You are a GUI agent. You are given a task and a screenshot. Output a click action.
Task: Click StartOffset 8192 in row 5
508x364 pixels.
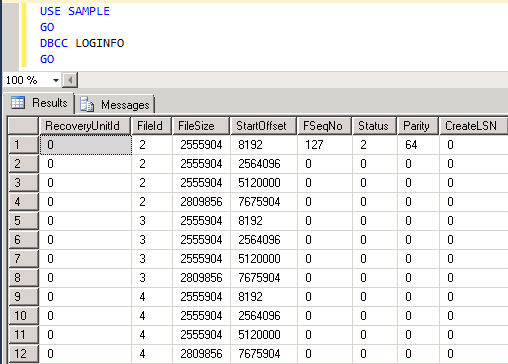click(263, 221)
